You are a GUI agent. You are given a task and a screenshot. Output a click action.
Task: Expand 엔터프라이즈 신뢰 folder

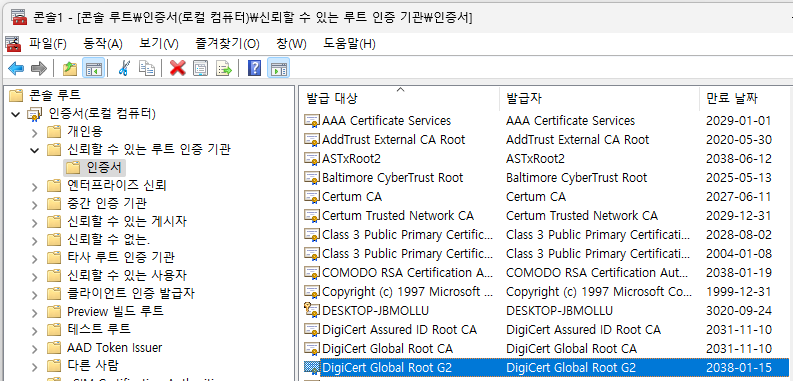click(34, 187)
